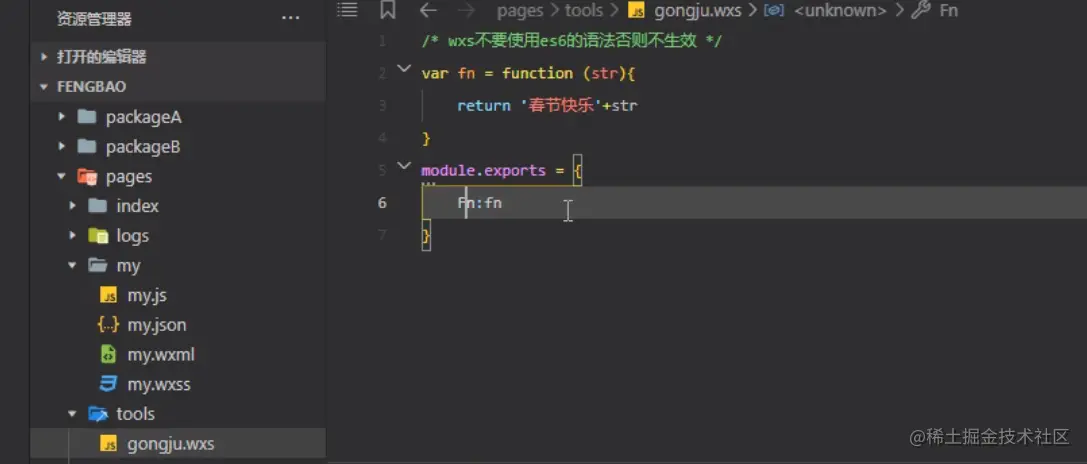Click line number 6 in the gutter
1087x464 pixels.
pyautogui.click(x=383, y=203)
